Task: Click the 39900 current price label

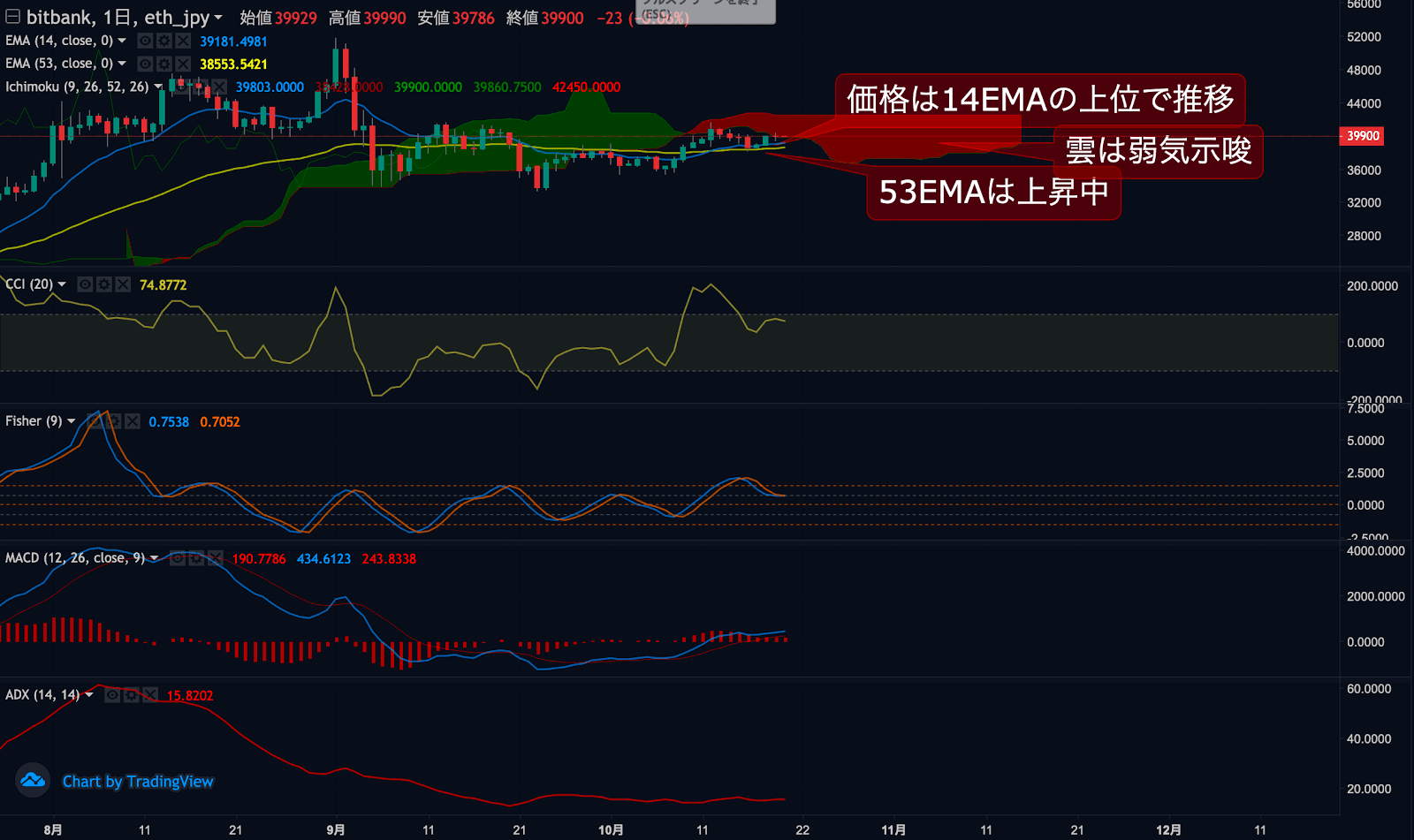Action: click(x=1362, y=136)
